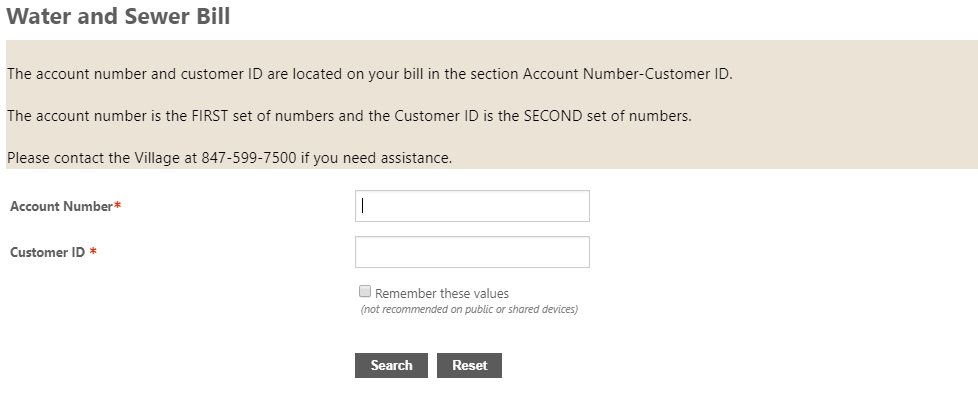This screenshot has height=416, width=978.
Task: Submit the form with Search button
Action: coord(391,365)
